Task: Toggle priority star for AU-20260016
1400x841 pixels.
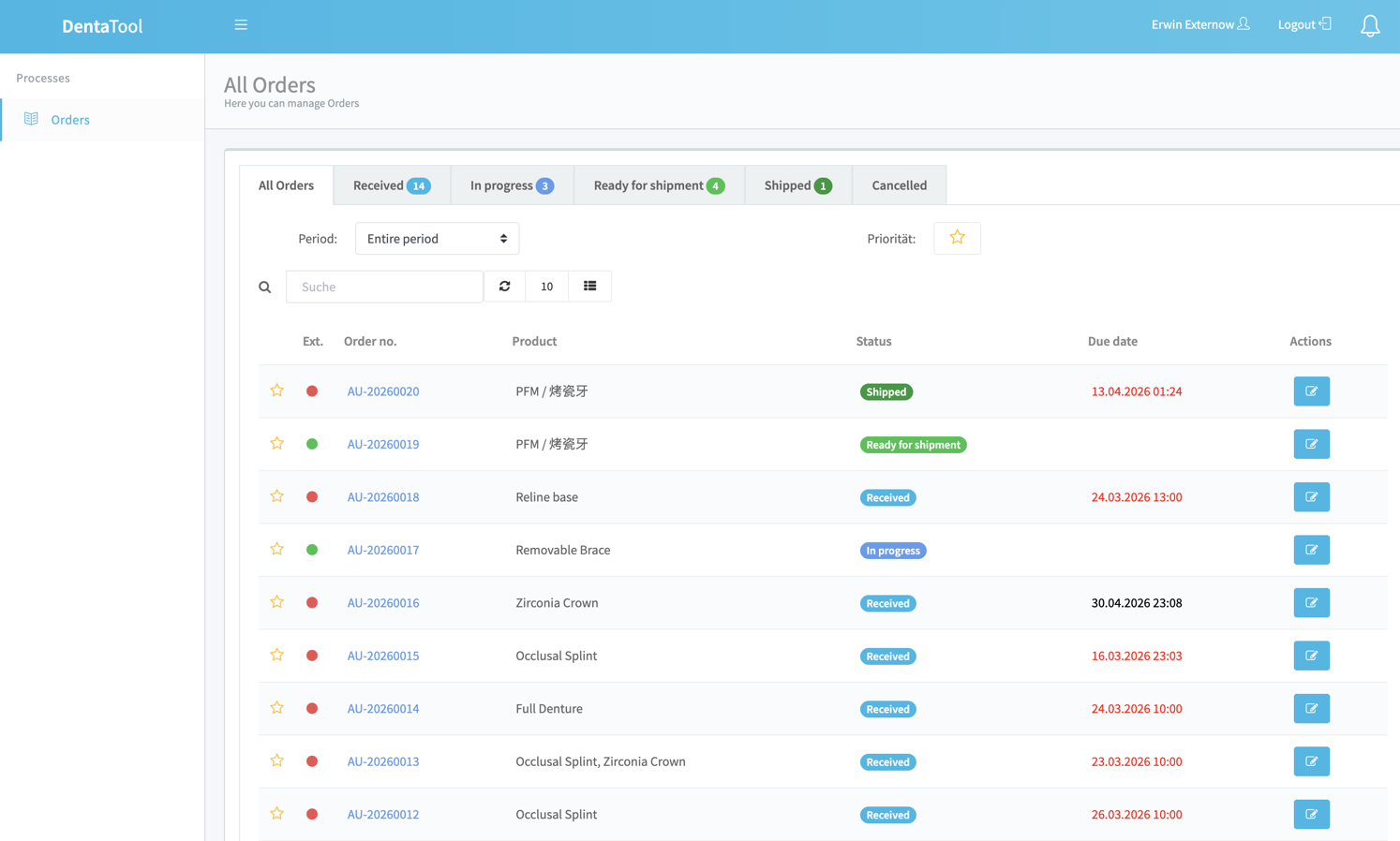Action: coord(276,602)
